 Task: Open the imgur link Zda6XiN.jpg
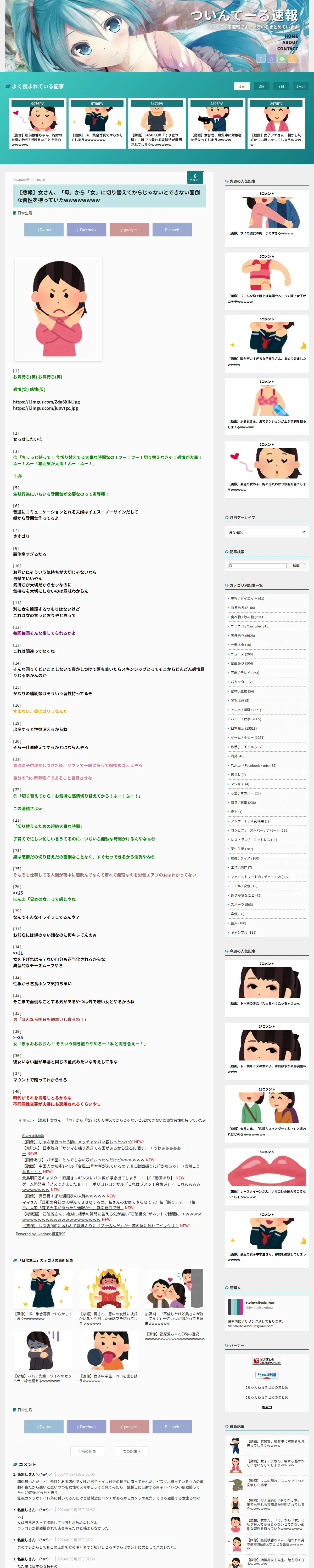point(46,402)
